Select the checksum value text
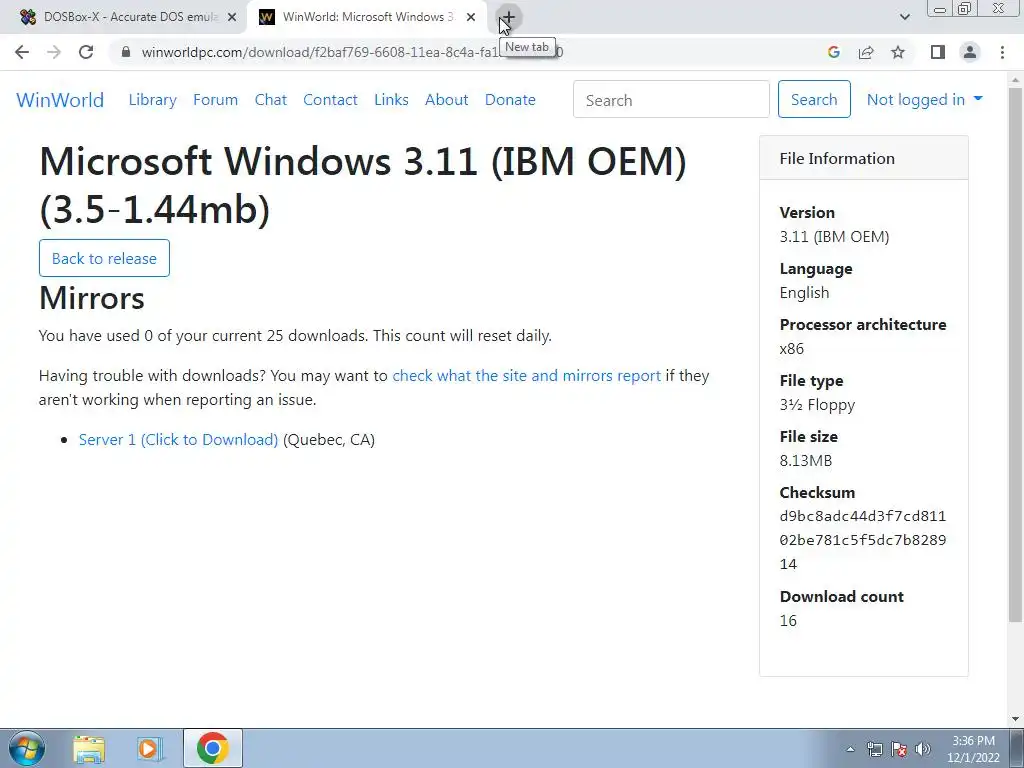 pyautogui.click(x=863, y=540)
